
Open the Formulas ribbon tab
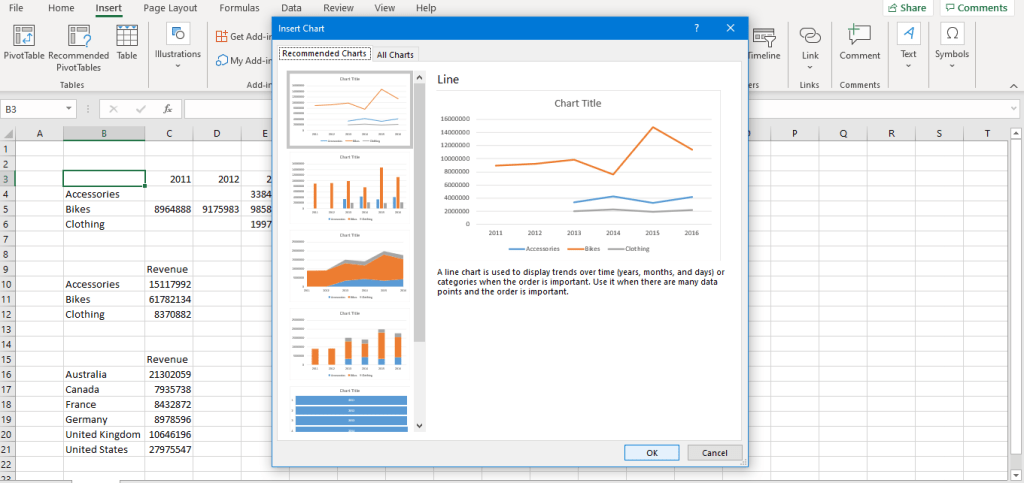pyautogui.click(x=239, y=8)
